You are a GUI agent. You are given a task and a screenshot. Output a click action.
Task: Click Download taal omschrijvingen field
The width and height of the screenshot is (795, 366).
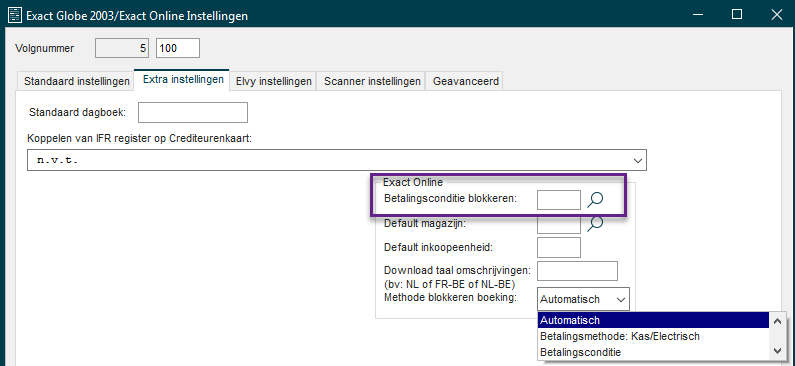tap(577, 271)
